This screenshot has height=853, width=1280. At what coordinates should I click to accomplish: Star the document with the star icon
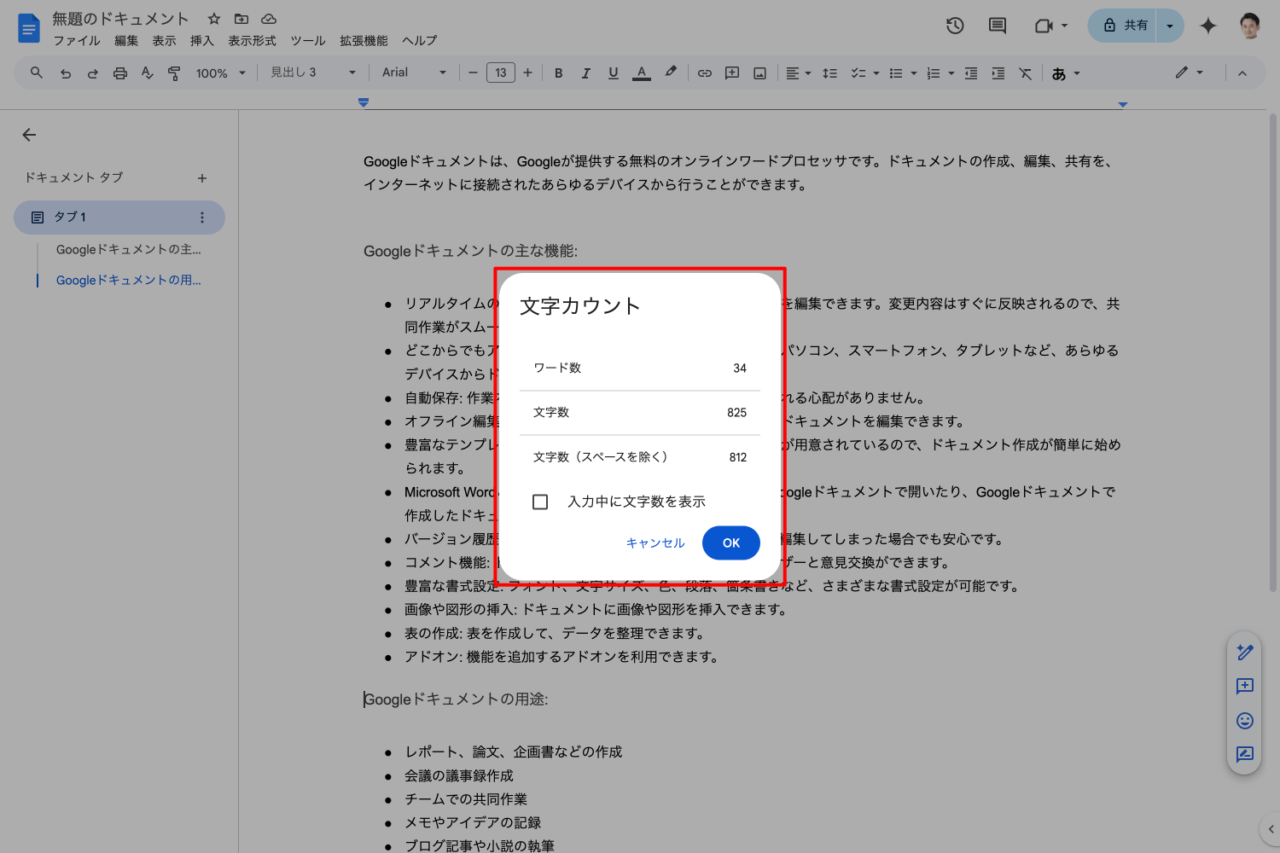tap(214, 19)
